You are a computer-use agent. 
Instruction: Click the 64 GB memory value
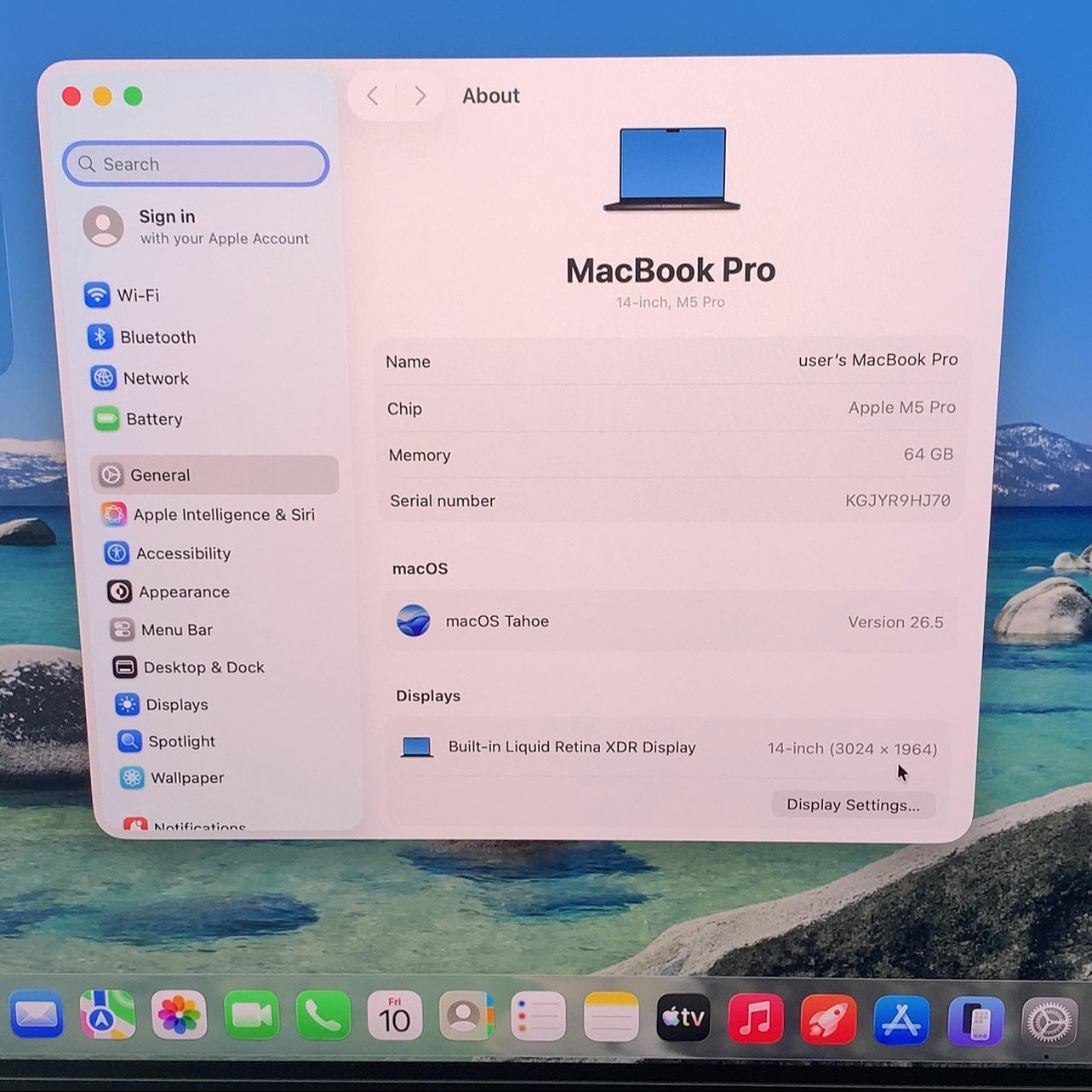(928, 455)
